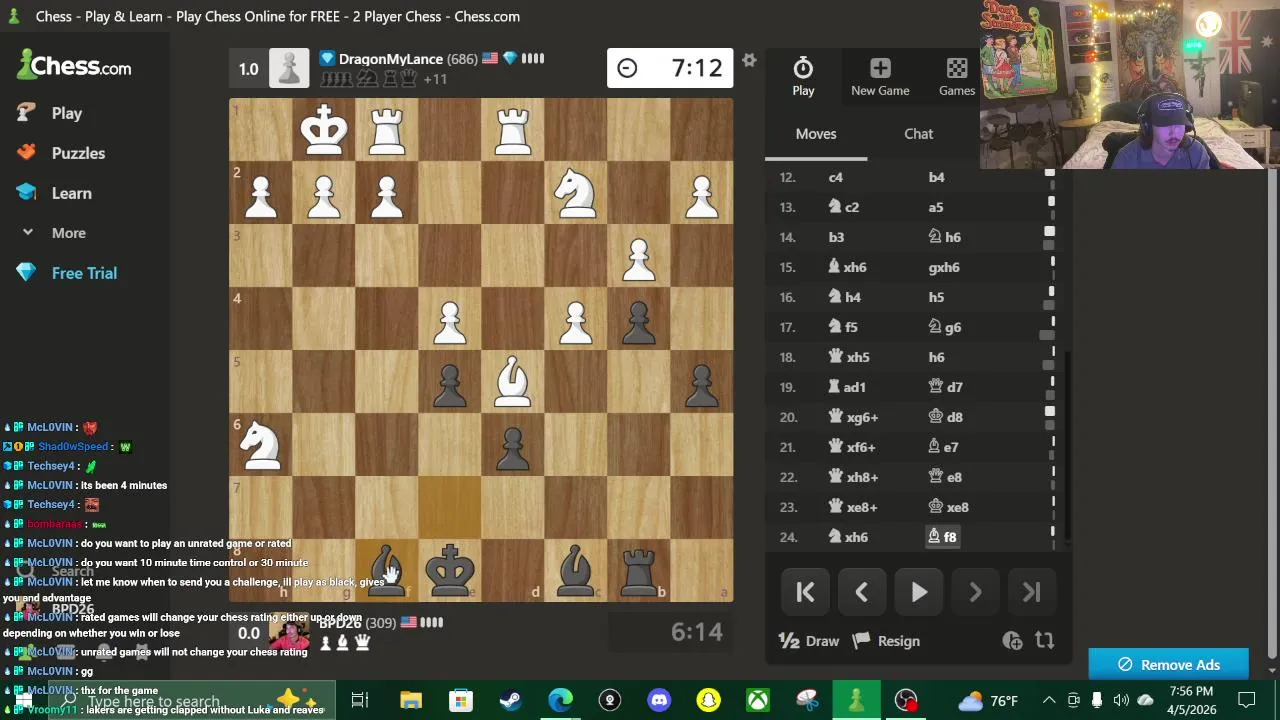This screenshot has width=1280, height=720.
Task: Click the white knight on f2
Action: (576, 193)
